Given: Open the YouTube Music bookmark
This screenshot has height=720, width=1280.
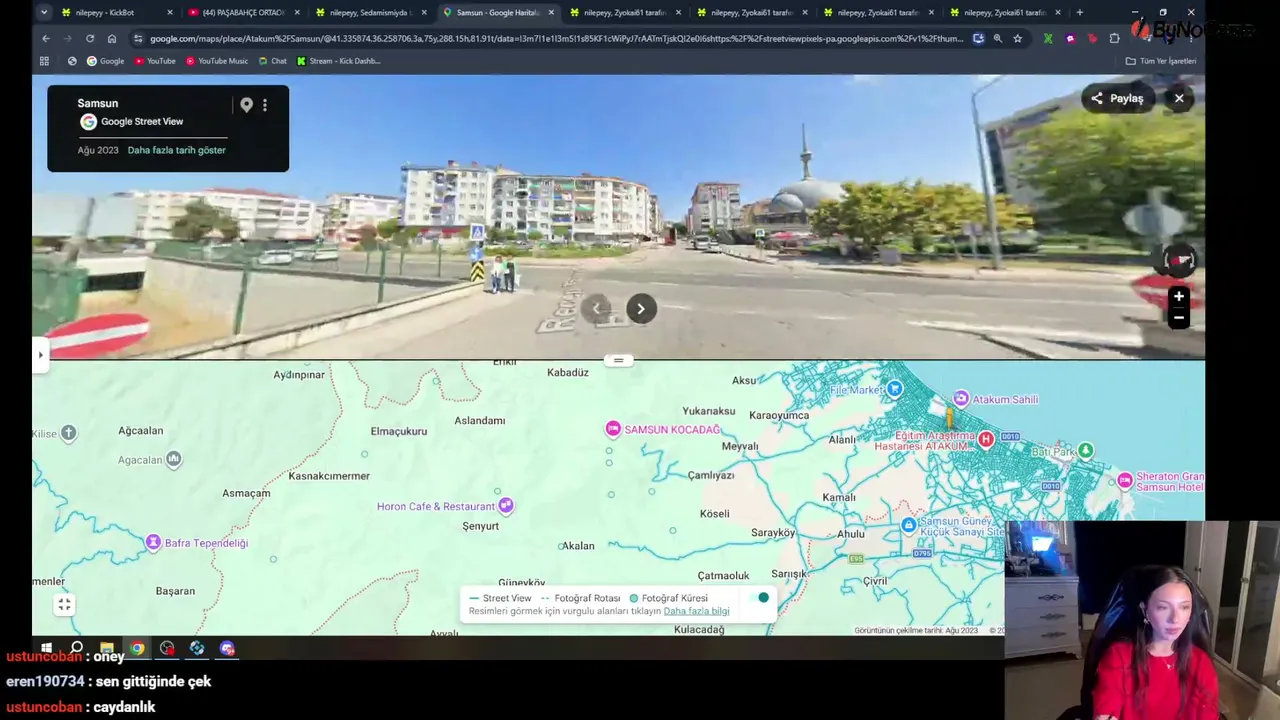Looking at the screenshot, I should pyautogui.click(x=217, y=61).
